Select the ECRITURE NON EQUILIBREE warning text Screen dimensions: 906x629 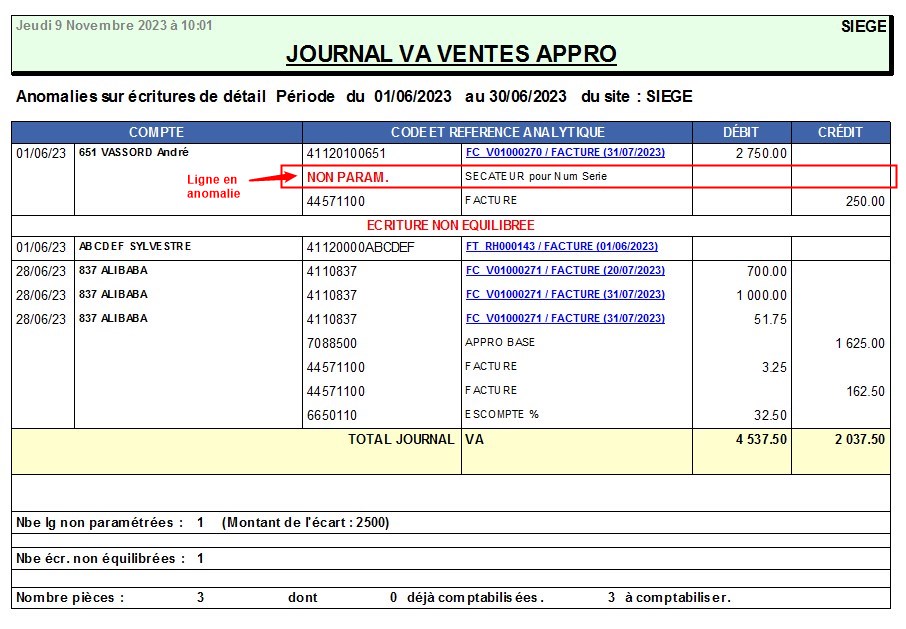(x=450, y=225)
